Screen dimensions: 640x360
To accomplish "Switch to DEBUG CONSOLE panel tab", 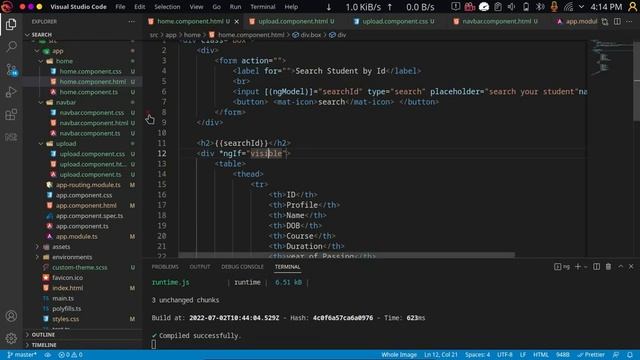I will pos(242,267).
